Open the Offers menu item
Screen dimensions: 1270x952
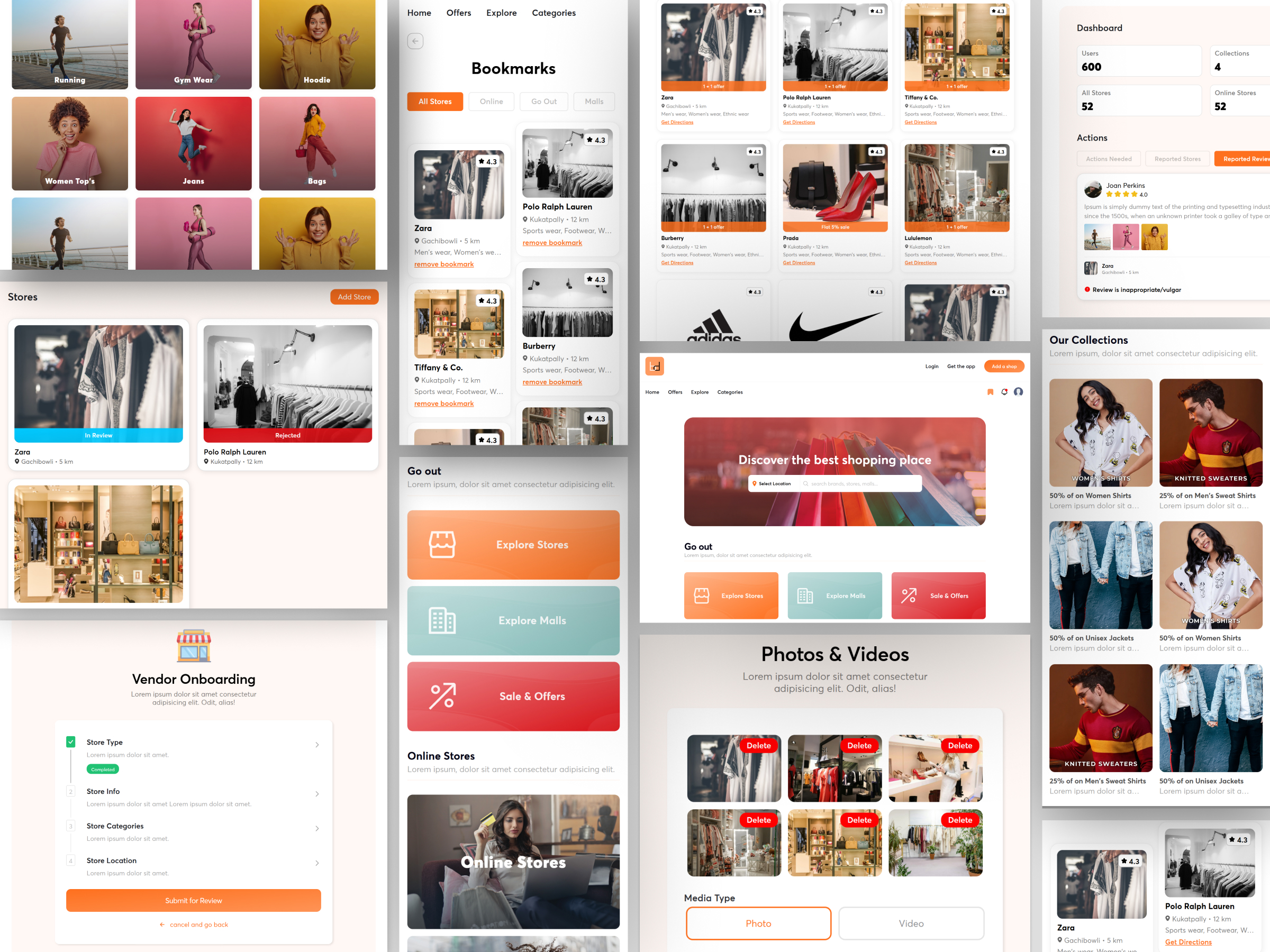coord(458,13)
